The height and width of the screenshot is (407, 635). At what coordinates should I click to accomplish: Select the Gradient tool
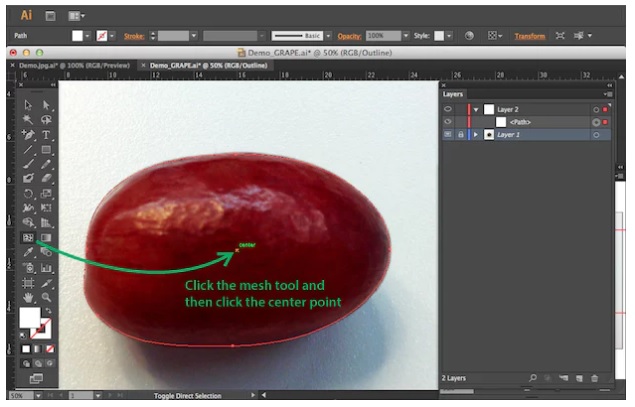(x=46, y=238)
